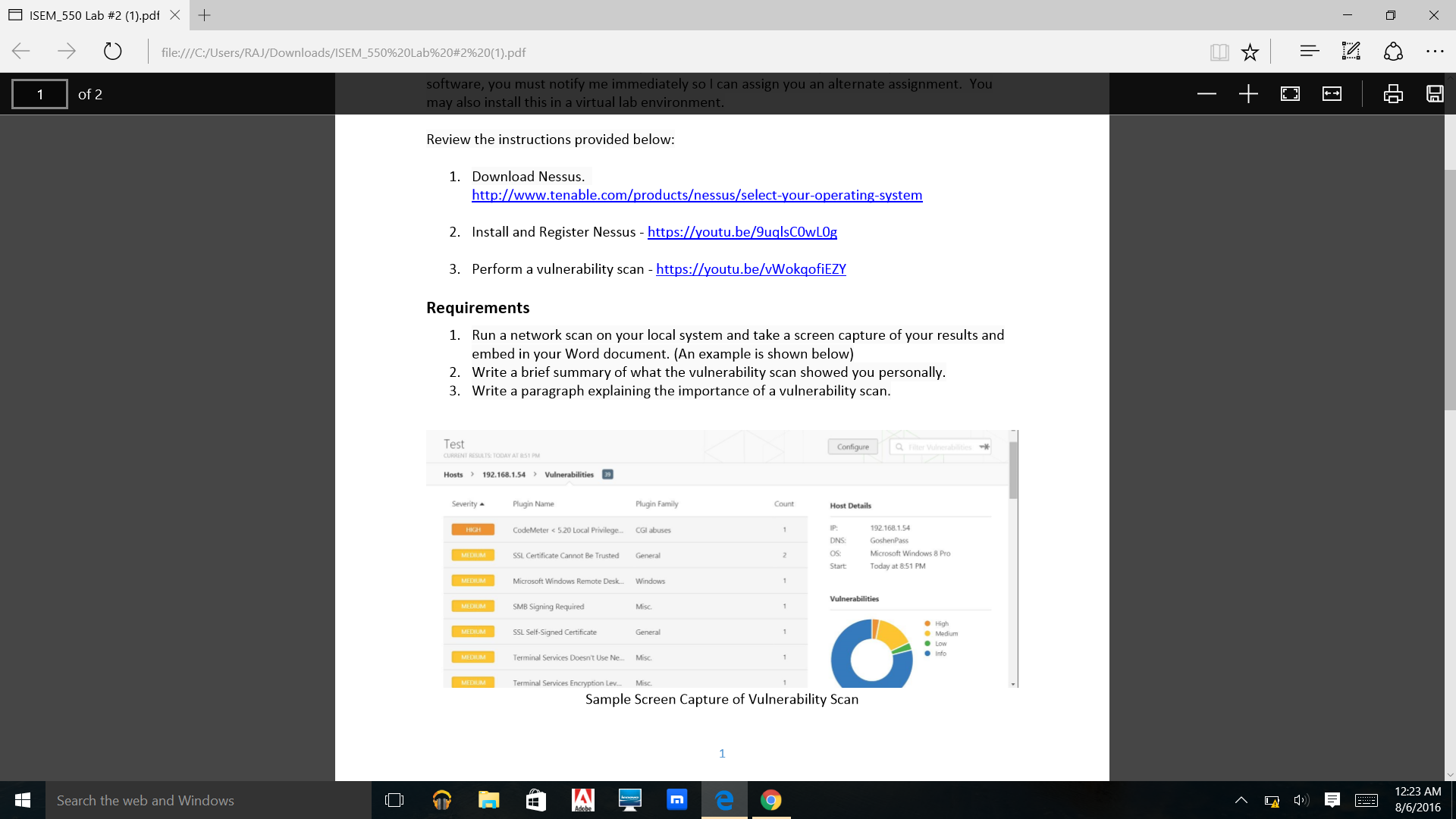Open Reading view book icon
The height and width of the screenshot is (819, 1456).
point(1219,52)
